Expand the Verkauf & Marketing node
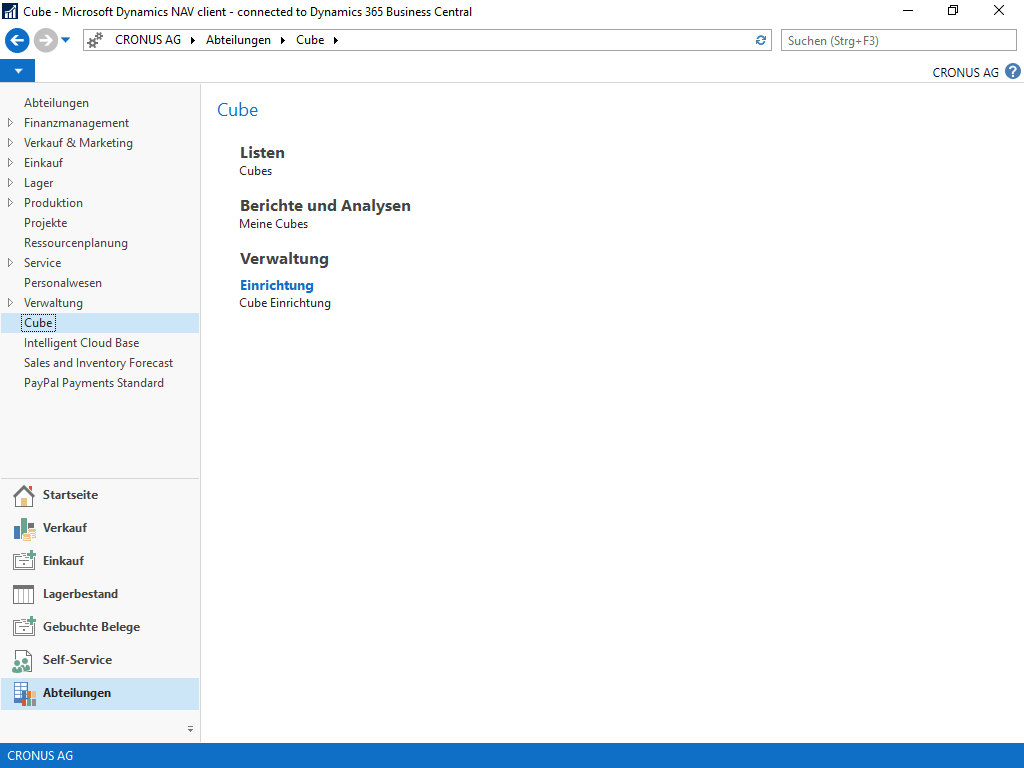Image resolution: width=1024 pixels, height=768 pixels. 10,142
